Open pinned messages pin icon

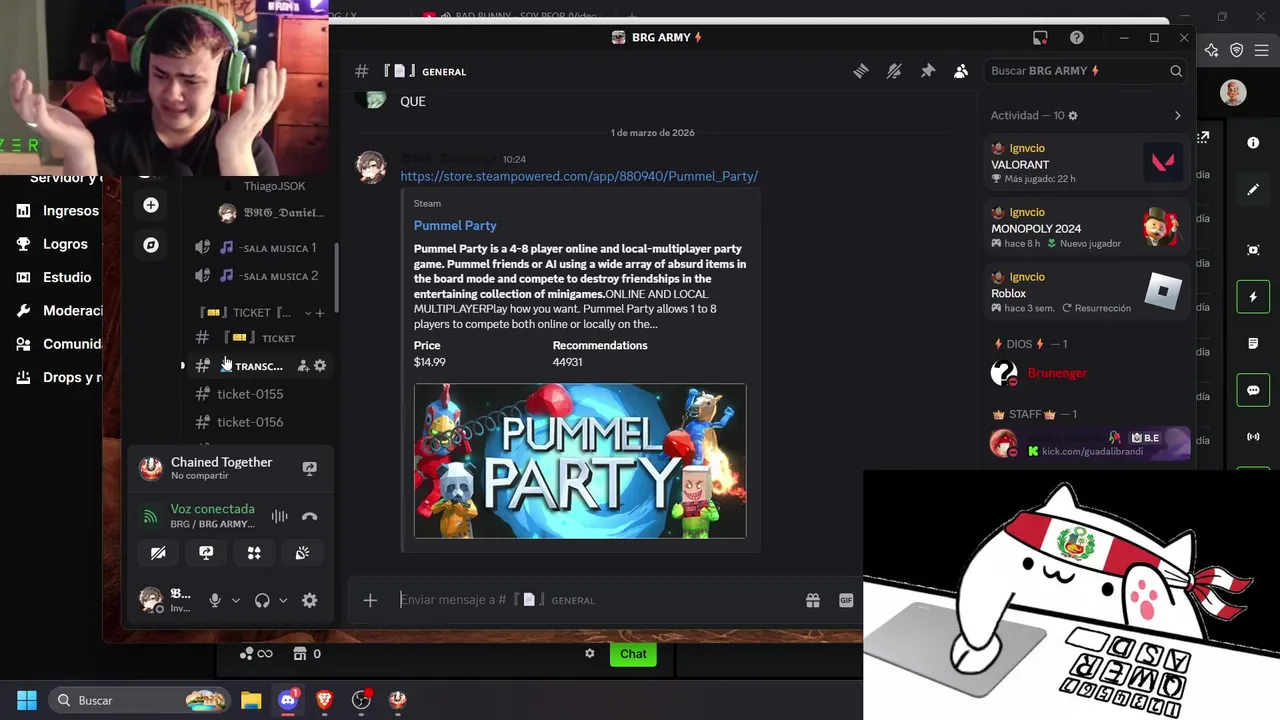click(928, 71)
